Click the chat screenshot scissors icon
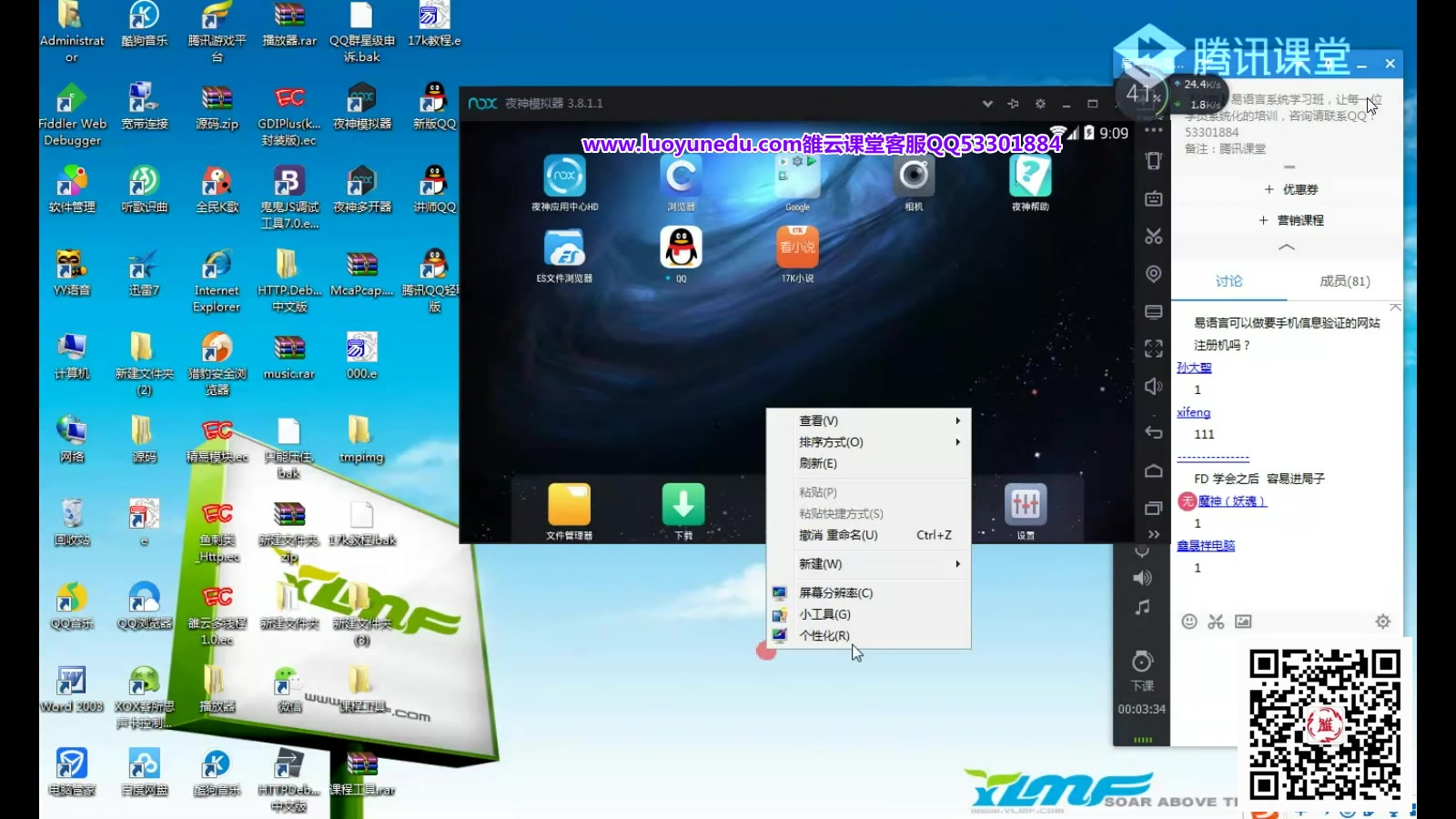Screen dimensions: 1456x819 tap(1216, 622)
